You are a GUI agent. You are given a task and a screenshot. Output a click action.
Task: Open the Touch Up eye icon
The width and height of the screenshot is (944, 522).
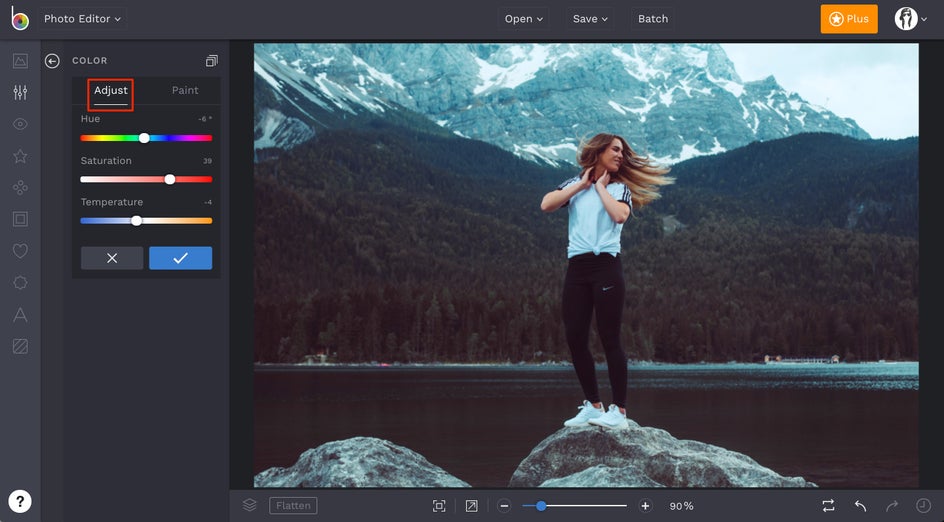(20, 124)
